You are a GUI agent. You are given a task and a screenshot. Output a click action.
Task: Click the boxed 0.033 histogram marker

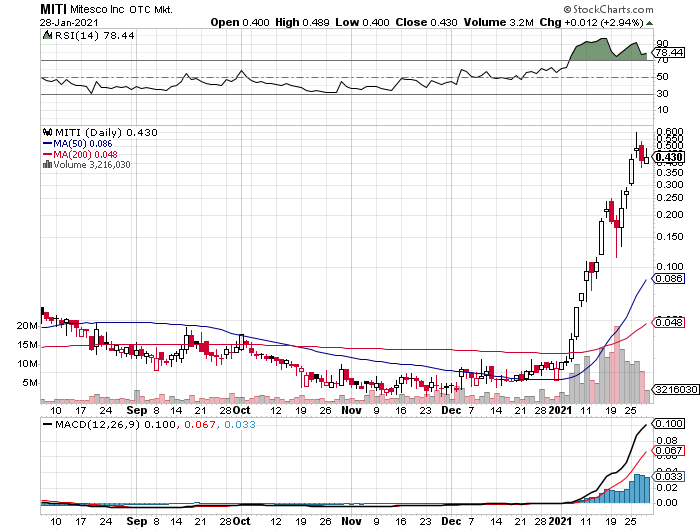point(669,476)
